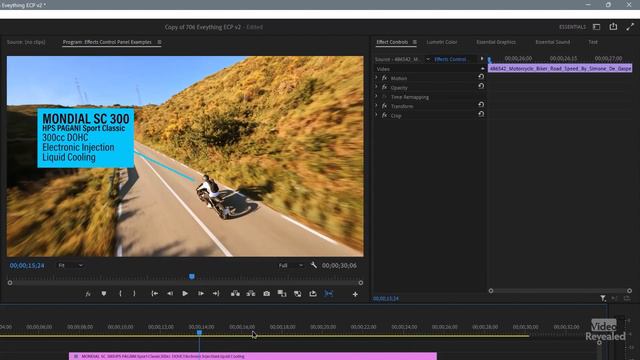
Task: Switch to Source (no clips) tab
Action: coord(26,42)
